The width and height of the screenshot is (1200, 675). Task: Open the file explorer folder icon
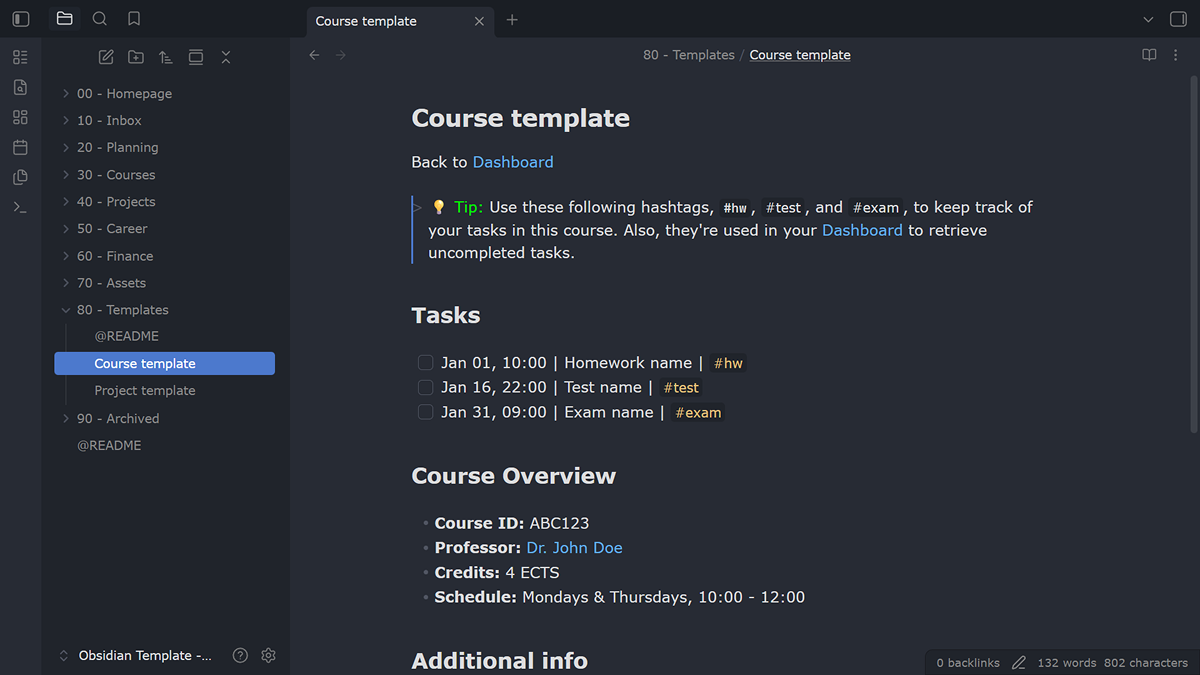[65, 19]
